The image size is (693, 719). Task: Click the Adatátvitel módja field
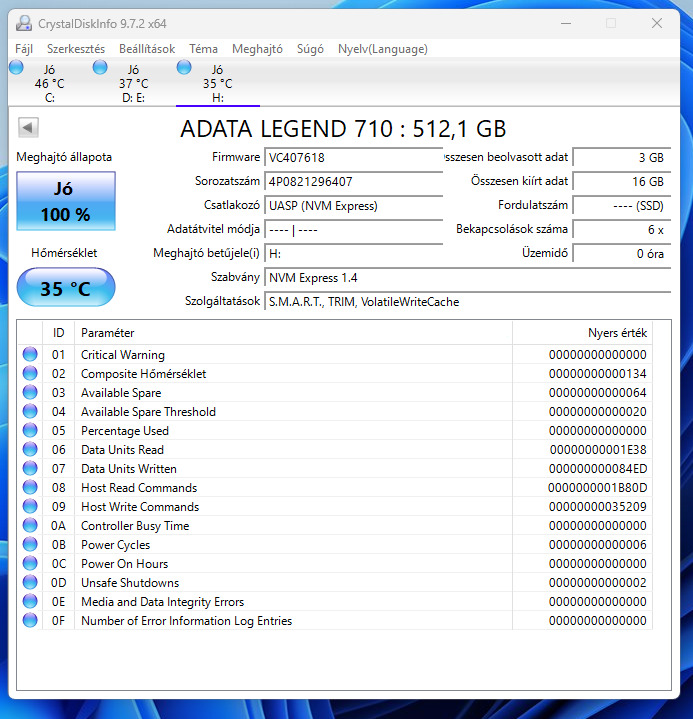point(354,229)
